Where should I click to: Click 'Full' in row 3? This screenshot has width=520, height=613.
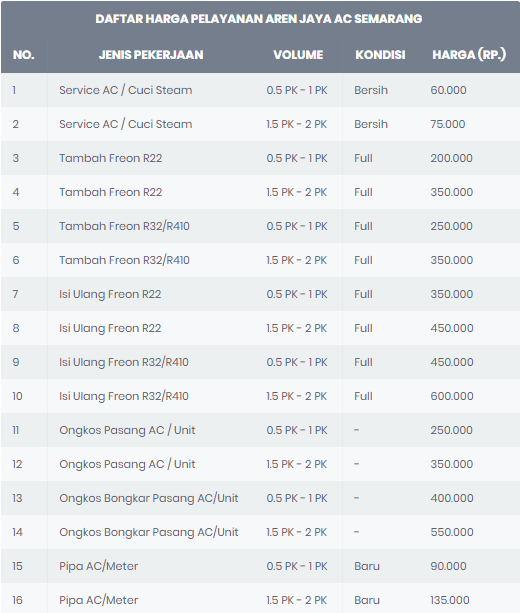click(363, 158)
